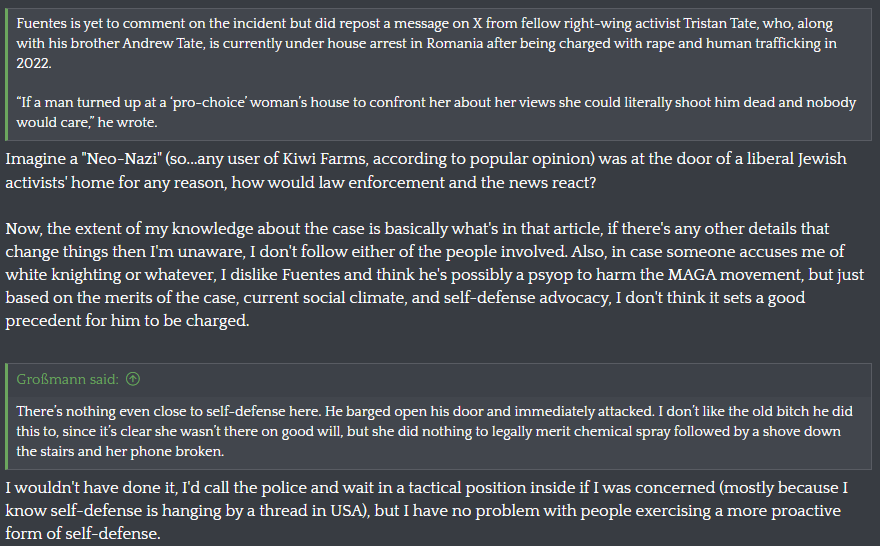Click the up-arrow icon beside Großmann said

tap(133, 379)
